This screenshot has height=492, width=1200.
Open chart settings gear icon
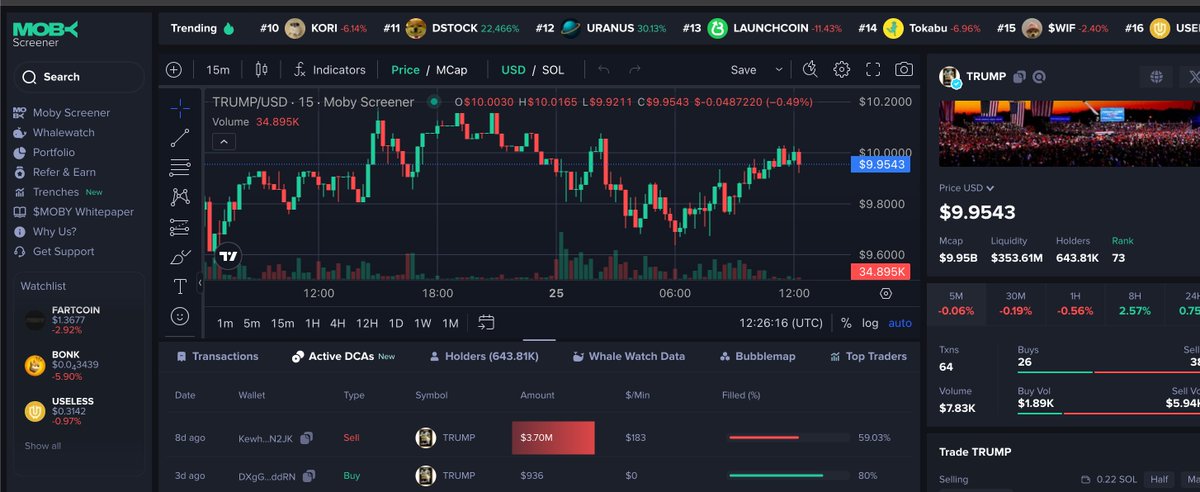tap(842, 69)
